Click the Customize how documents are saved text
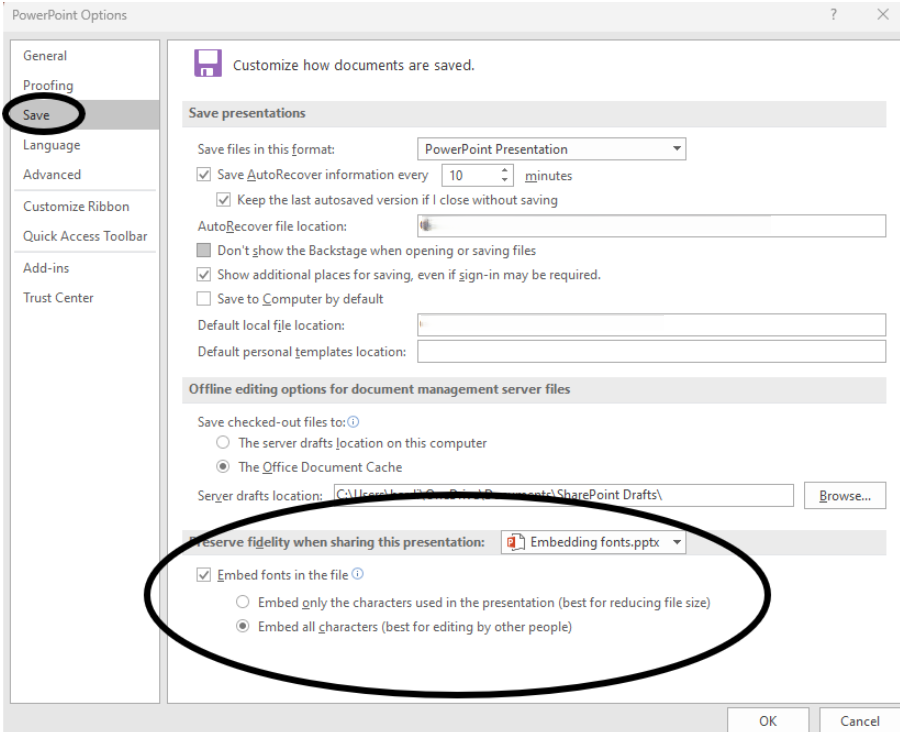This screenshot has height=732, width=900. click(x=354, y=65)
